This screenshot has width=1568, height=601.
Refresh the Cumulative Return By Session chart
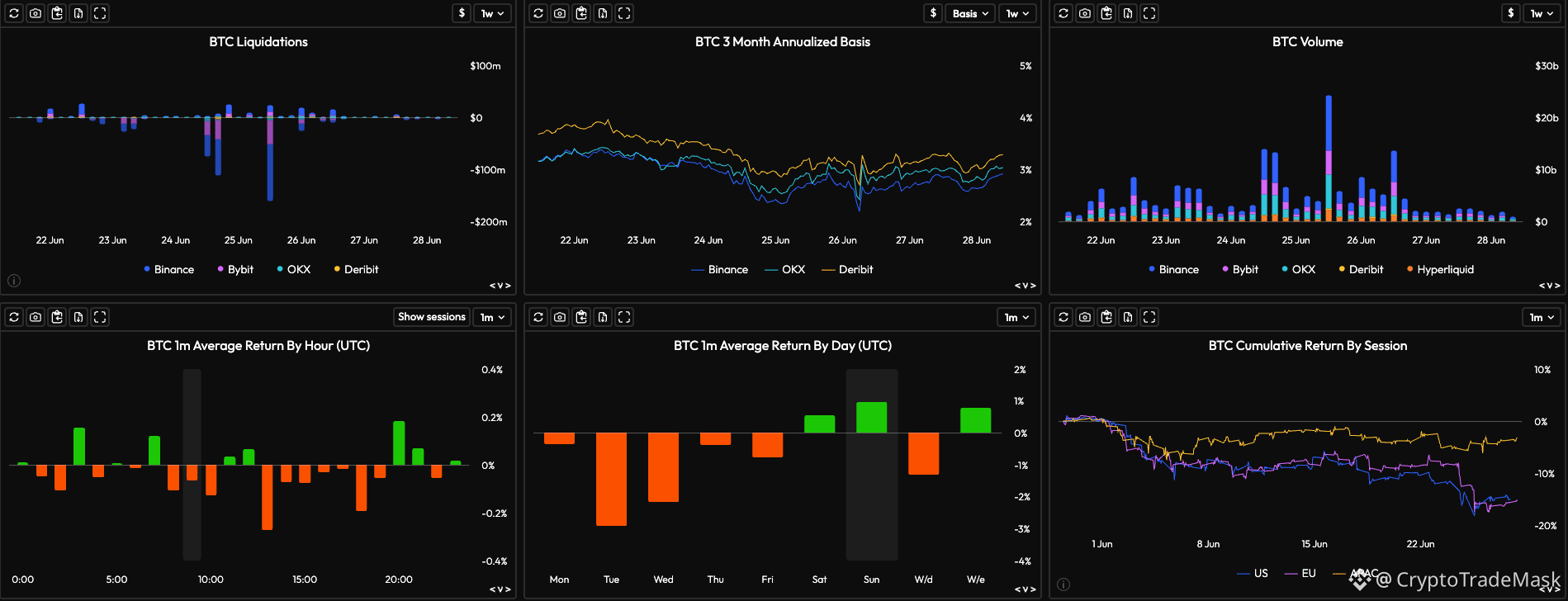point(1063,317)
